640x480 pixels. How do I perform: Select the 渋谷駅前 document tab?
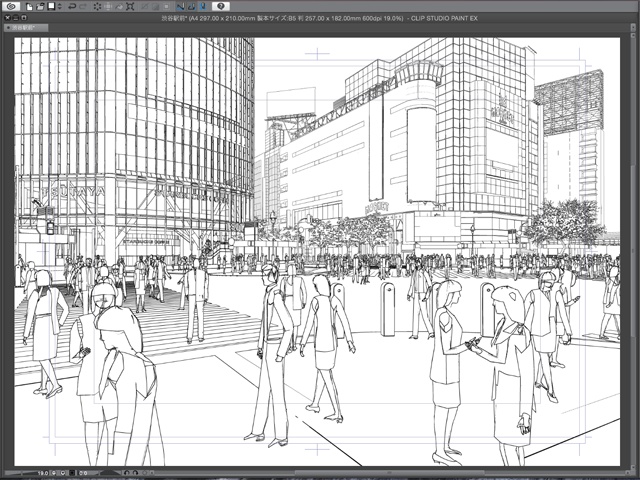26,28
